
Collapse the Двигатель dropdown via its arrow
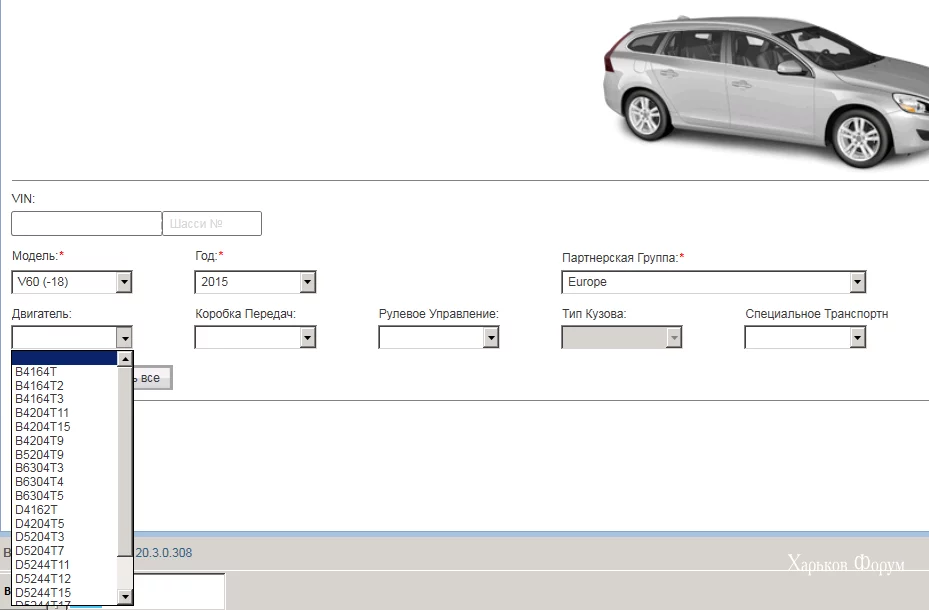pos(124,338)
